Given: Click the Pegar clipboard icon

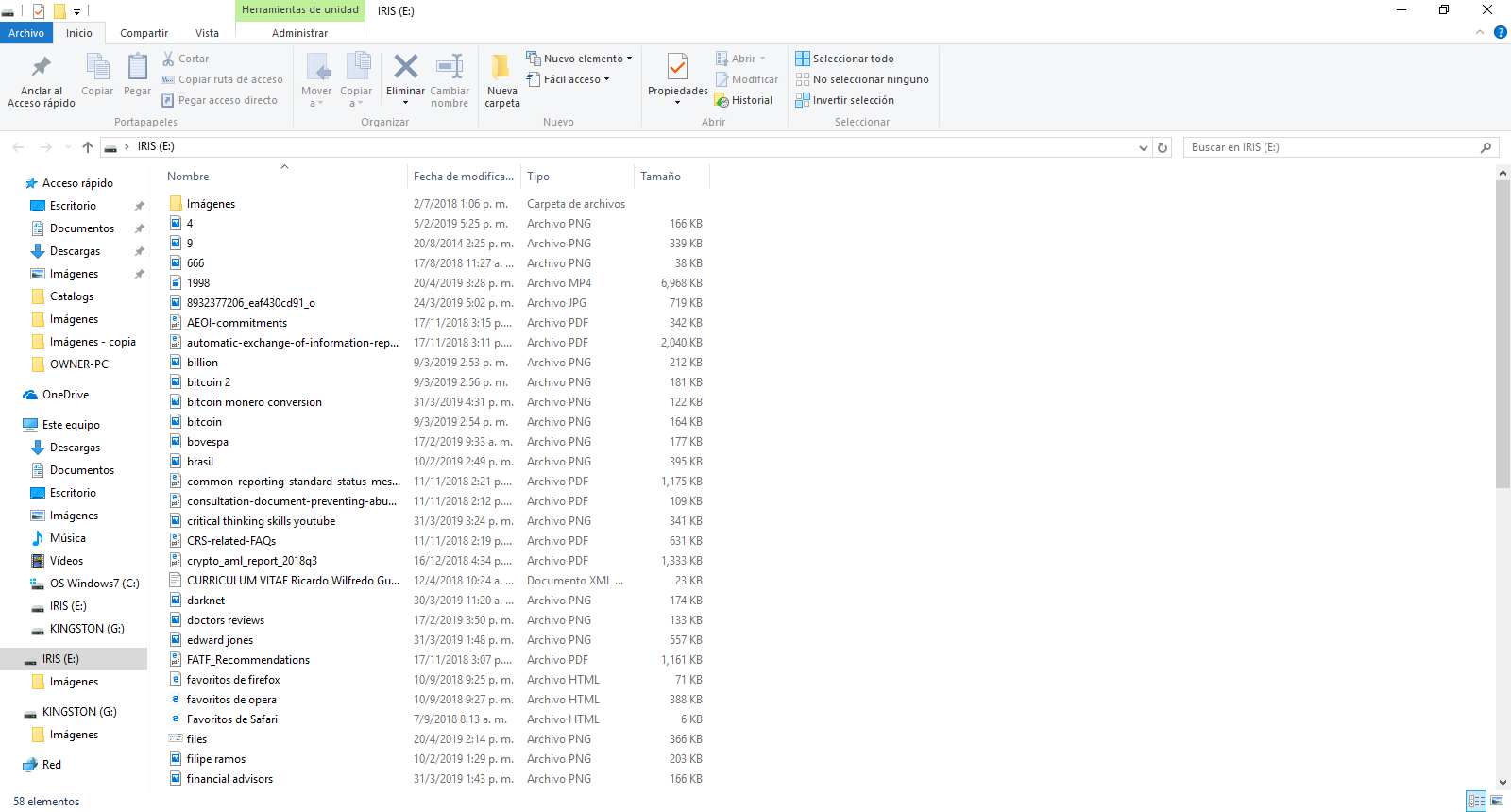Looking at the screenshot, I should [x=137, y=68].
